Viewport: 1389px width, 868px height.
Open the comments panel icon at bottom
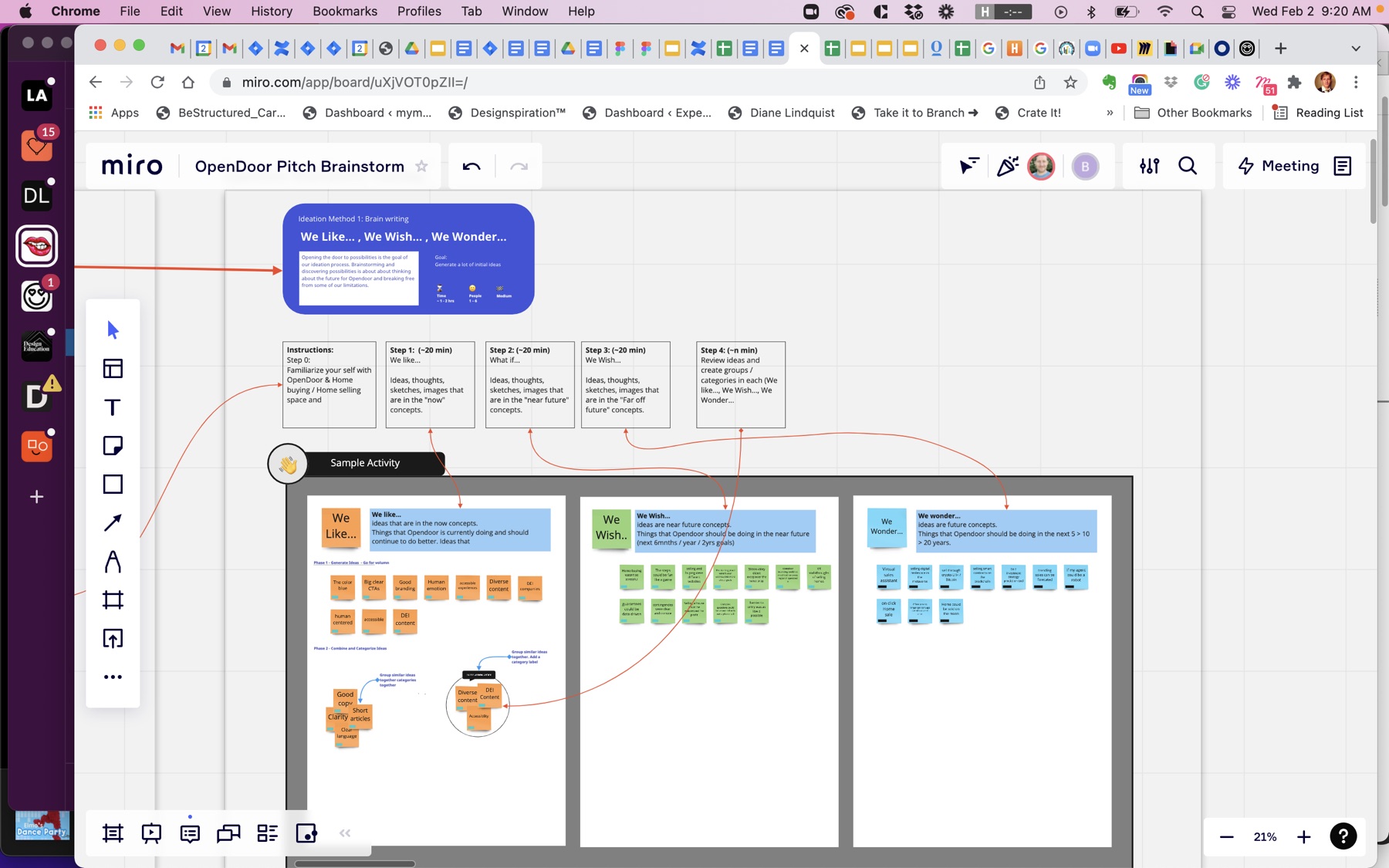point(190,833)
